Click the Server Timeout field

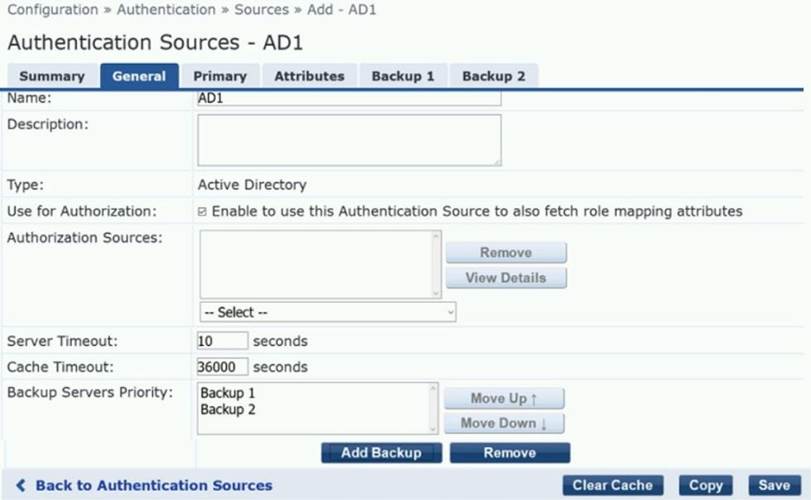point(222,341)
